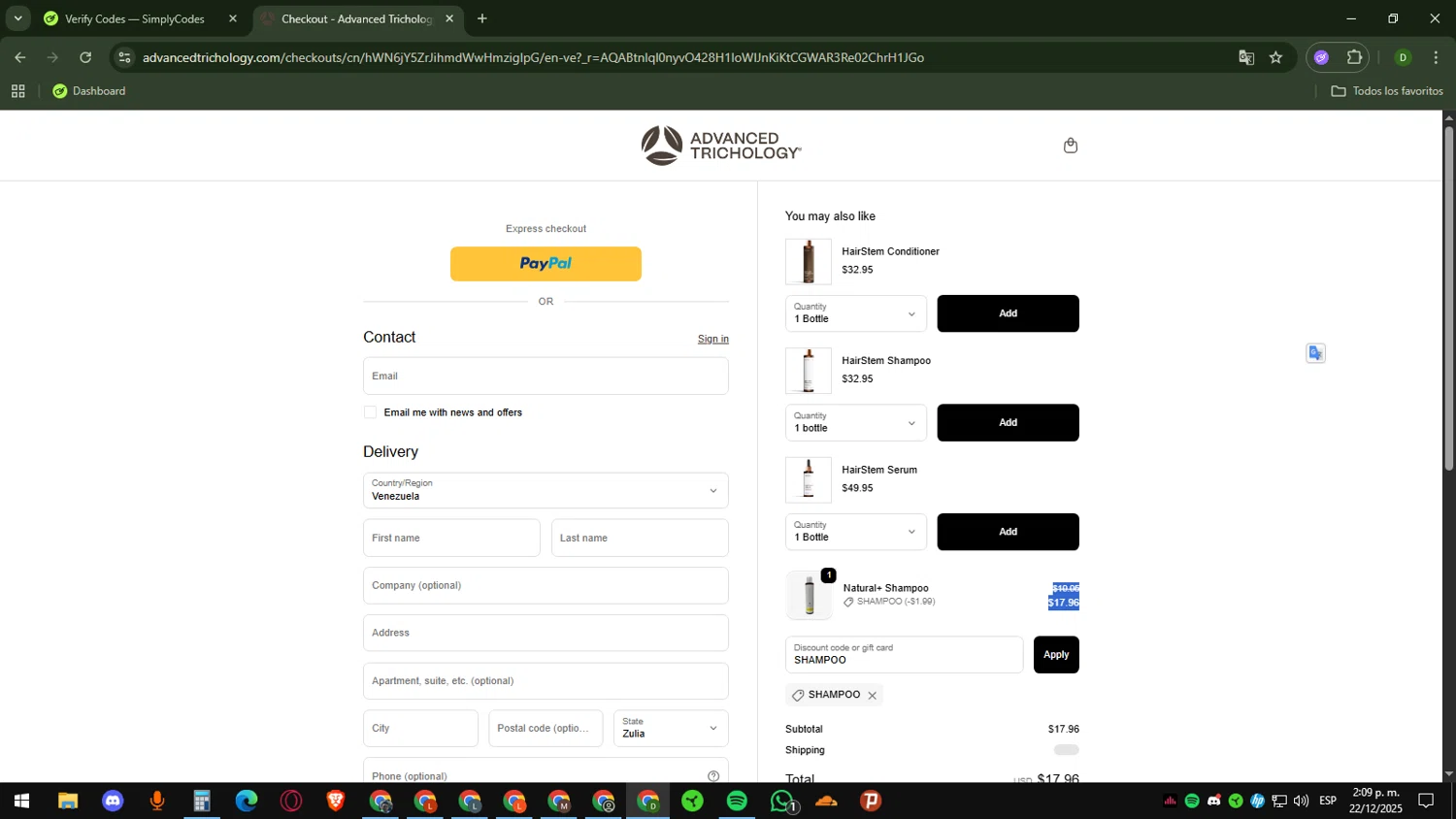Viewport: 1456px width, 819px height.
Task: Open Windows notification center icon
Action: 1426,801
